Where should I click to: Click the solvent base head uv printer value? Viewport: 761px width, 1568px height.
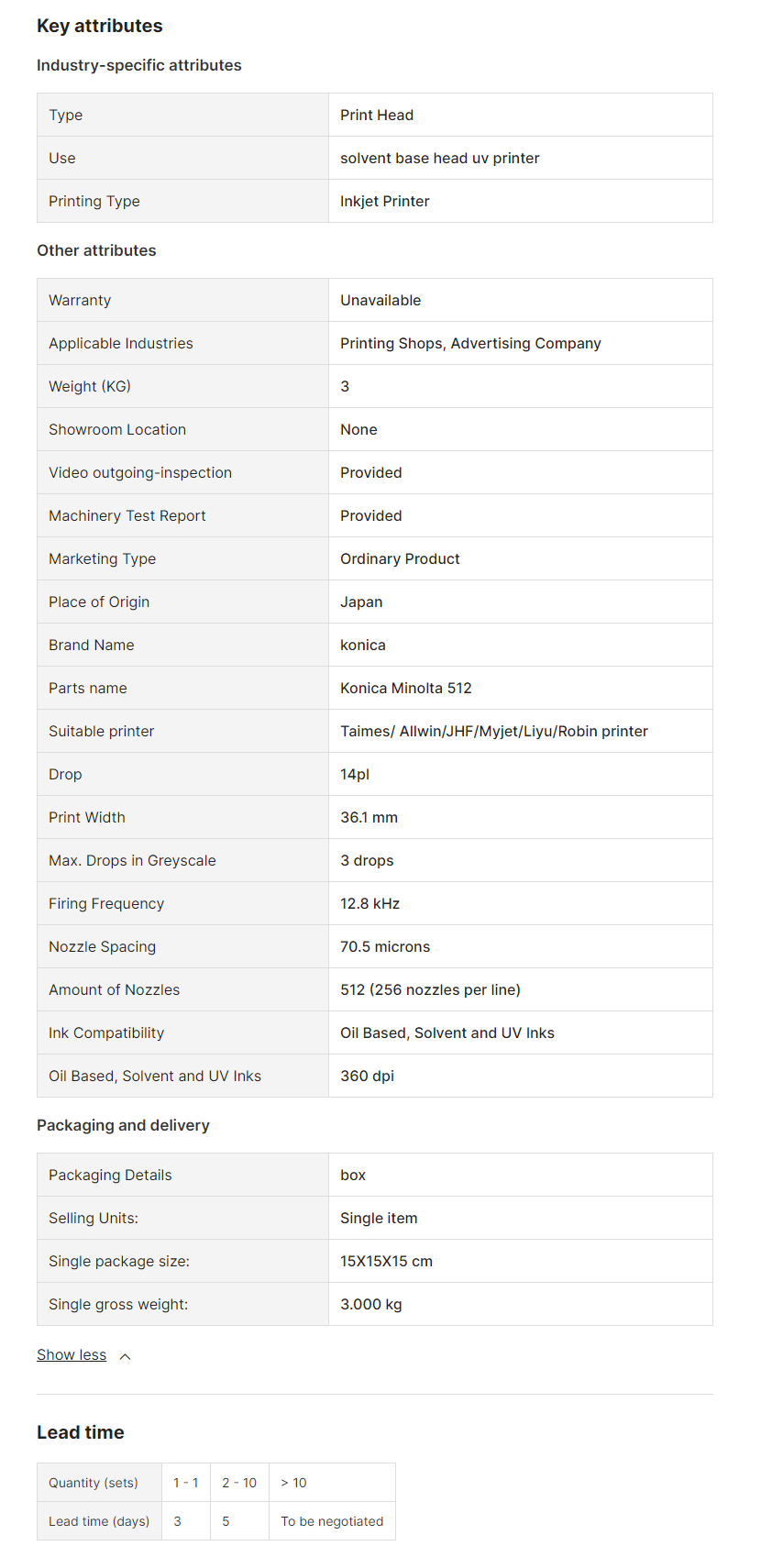[x=440, y=158]
